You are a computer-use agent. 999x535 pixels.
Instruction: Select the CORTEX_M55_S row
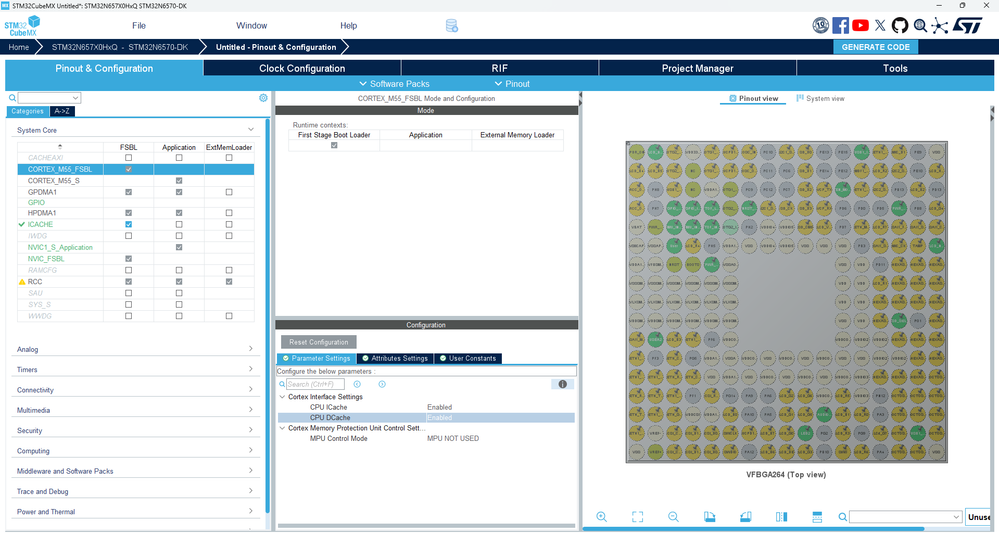[x=136, y=181]
